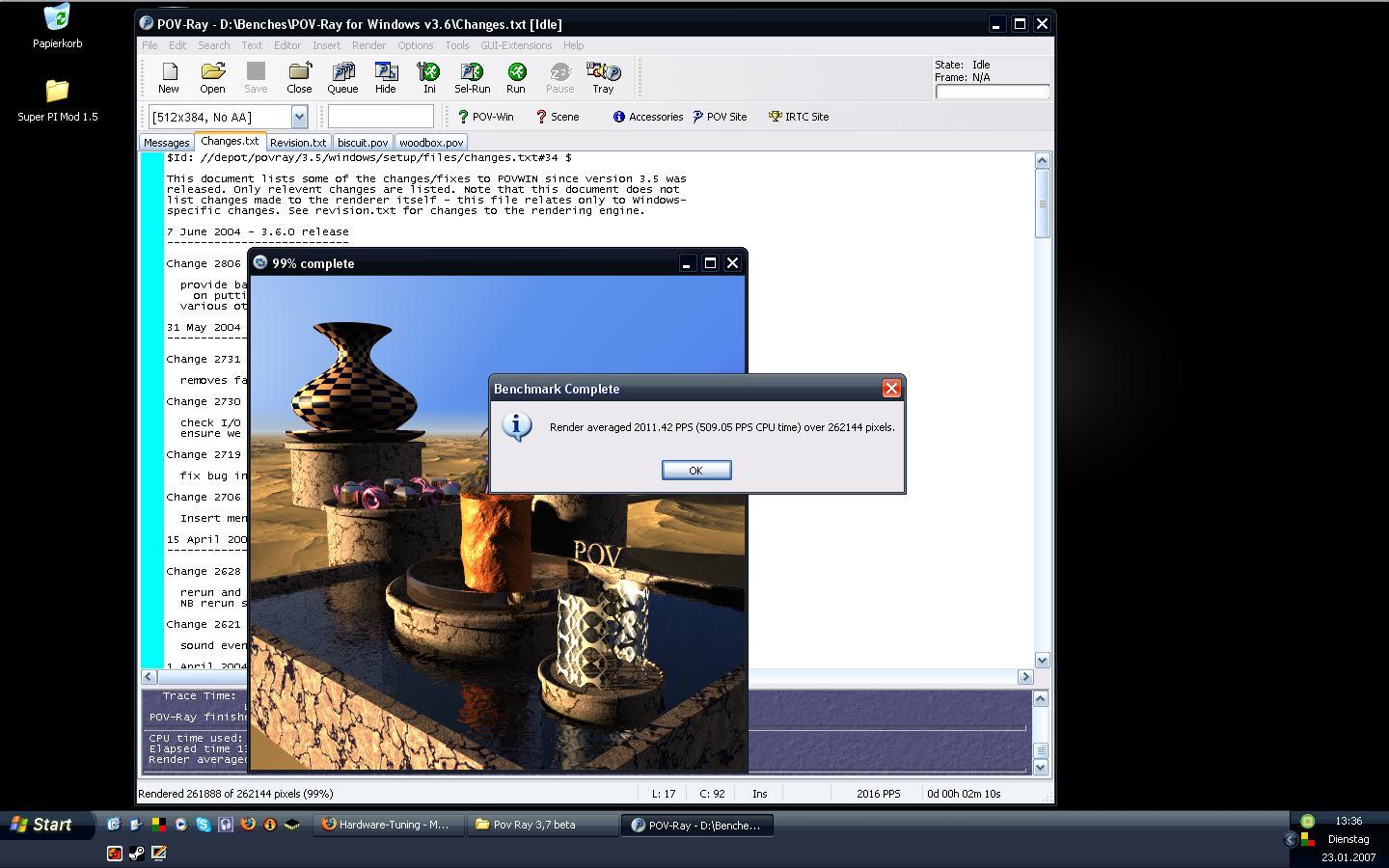
Task: Click the info icon in quick launch
Action: click(270, 825)
